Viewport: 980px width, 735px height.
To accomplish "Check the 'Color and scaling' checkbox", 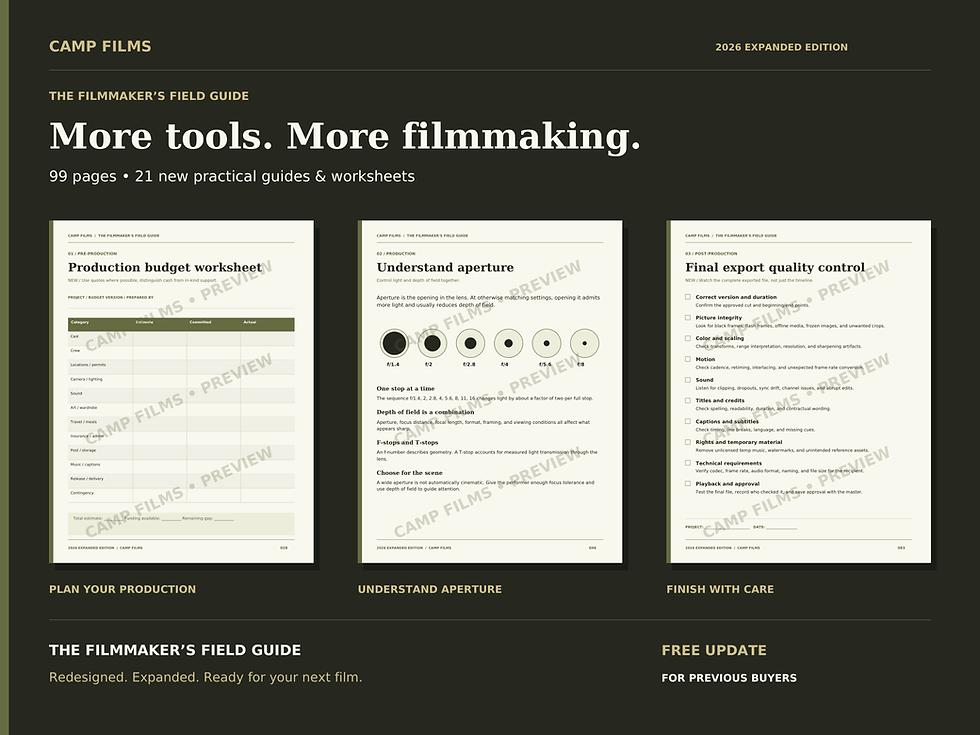I will pyautogui.click(x=688, y=339).
